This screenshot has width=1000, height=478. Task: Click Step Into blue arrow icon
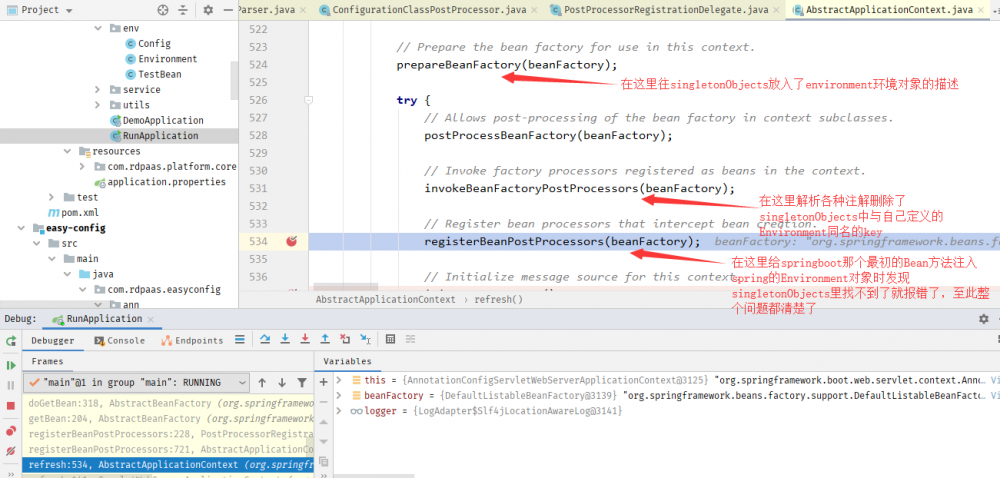[285, 339]
